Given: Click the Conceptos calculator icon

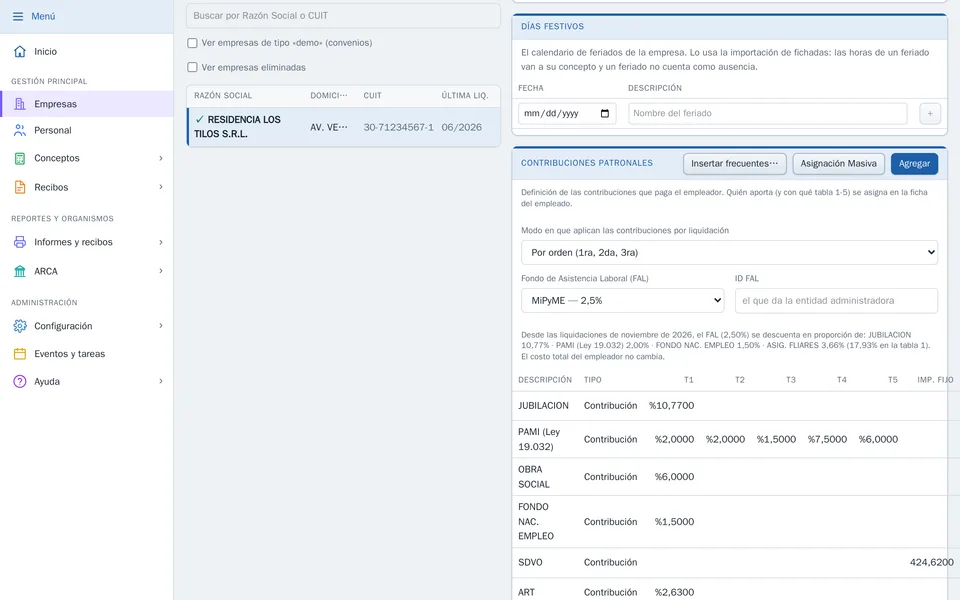Looking at the screenshot, I should point(20,159).
